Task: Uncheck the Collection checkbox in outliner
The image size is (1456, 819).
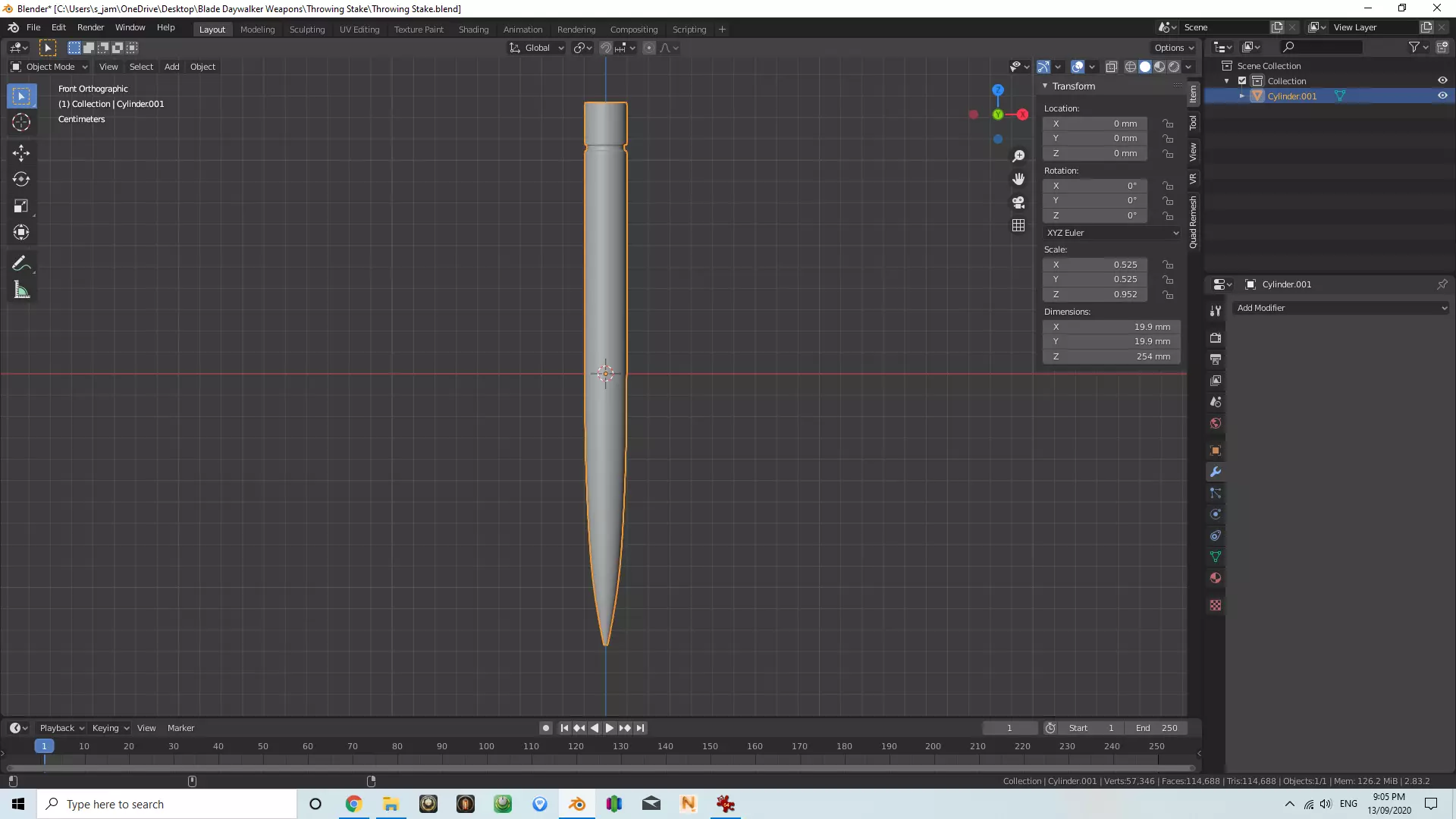Action: (x=1242, y=81)
